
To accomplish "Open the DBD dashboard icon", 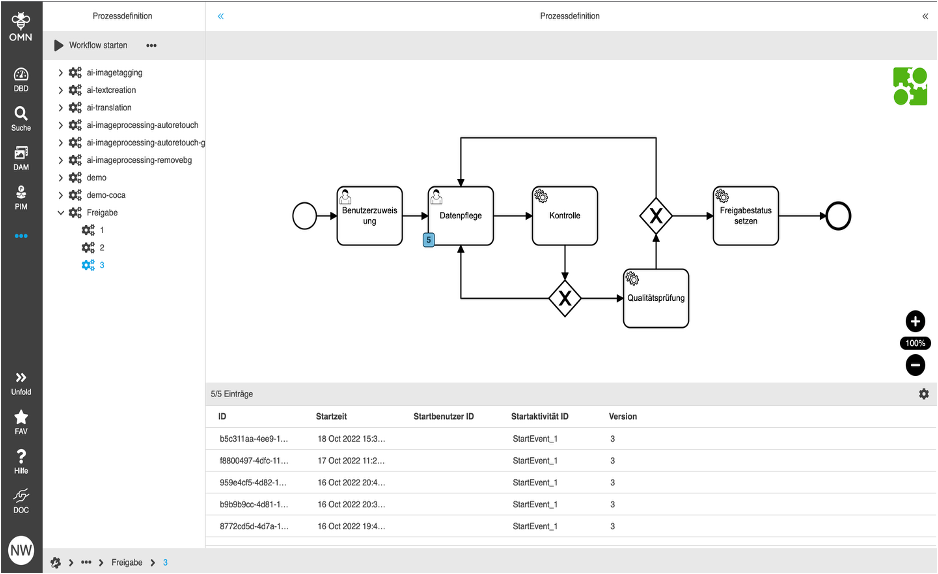I will click(x=21, y=78).
